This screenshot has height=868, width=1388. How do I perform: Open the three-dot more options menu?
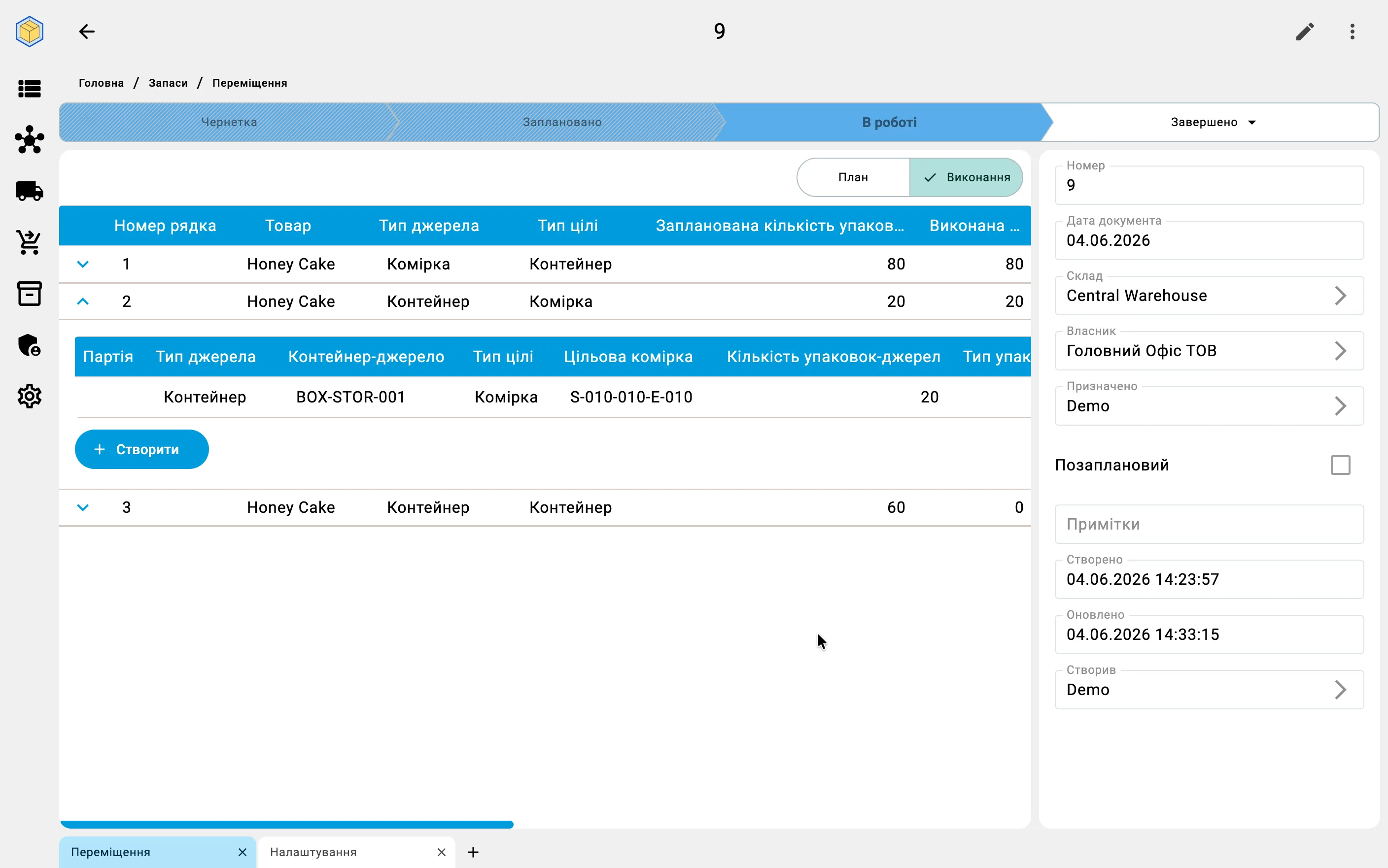pyautogui.click(x=1353, y=32)
